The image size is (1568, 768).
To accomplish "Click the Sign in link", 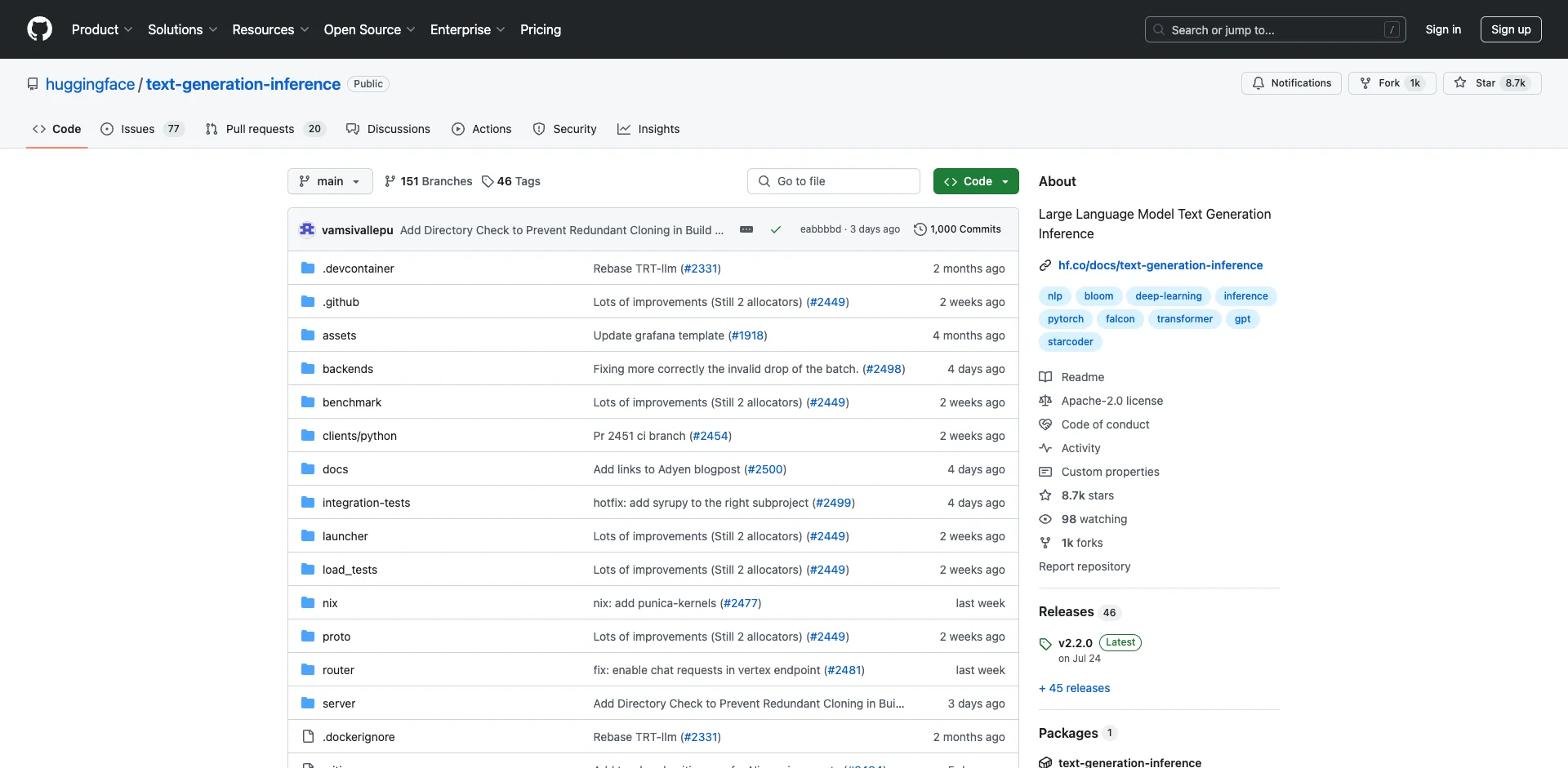I will pyautogui.click(x=1443, y=29).
